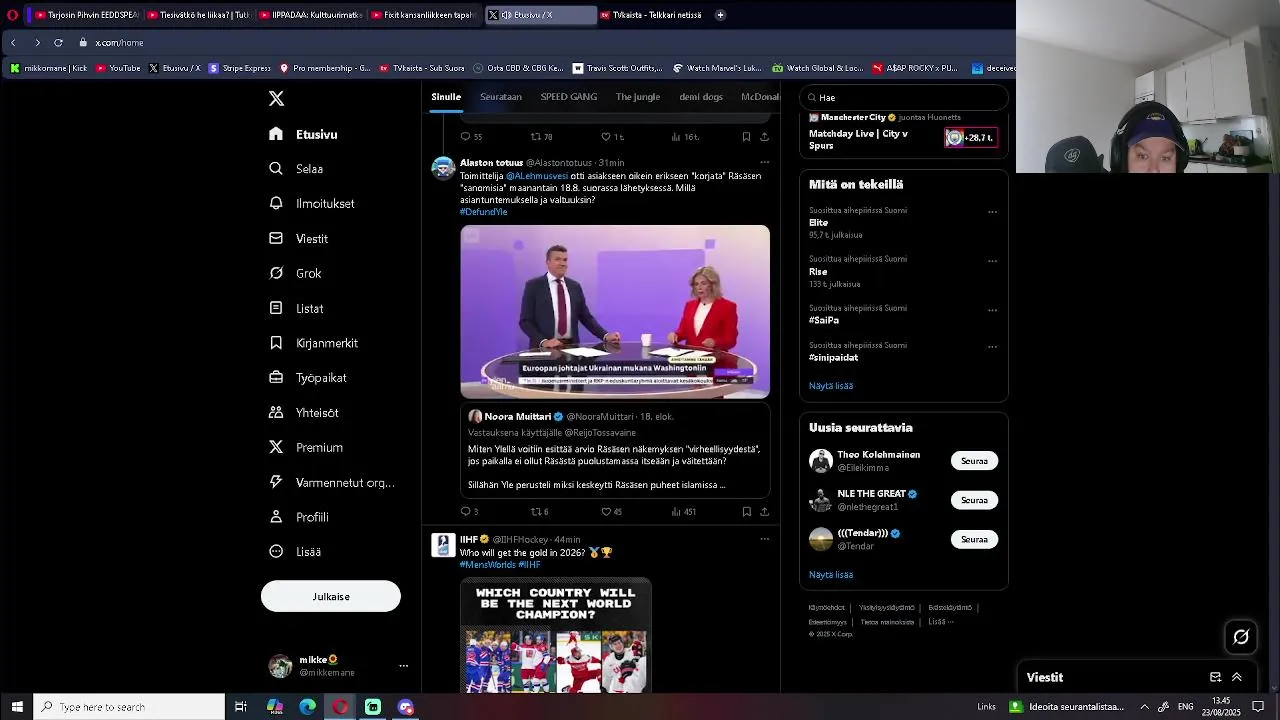Open options for #SaiPa trend

pyautogui.click(x=992, y=310)
